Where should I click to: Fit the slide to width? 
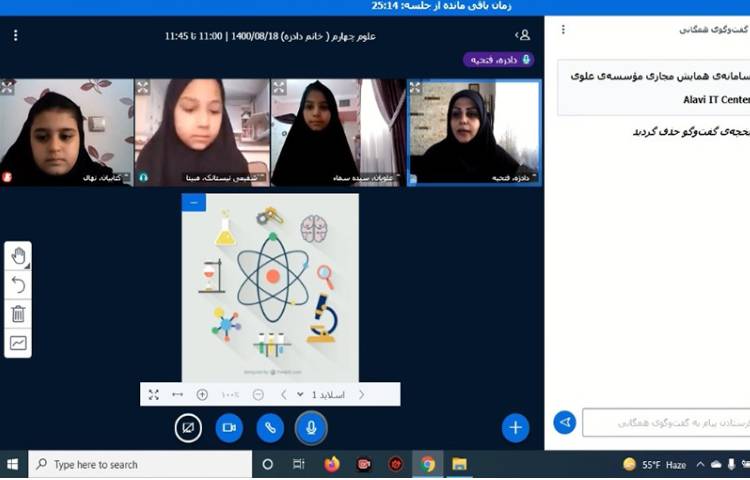coord(178,395)
